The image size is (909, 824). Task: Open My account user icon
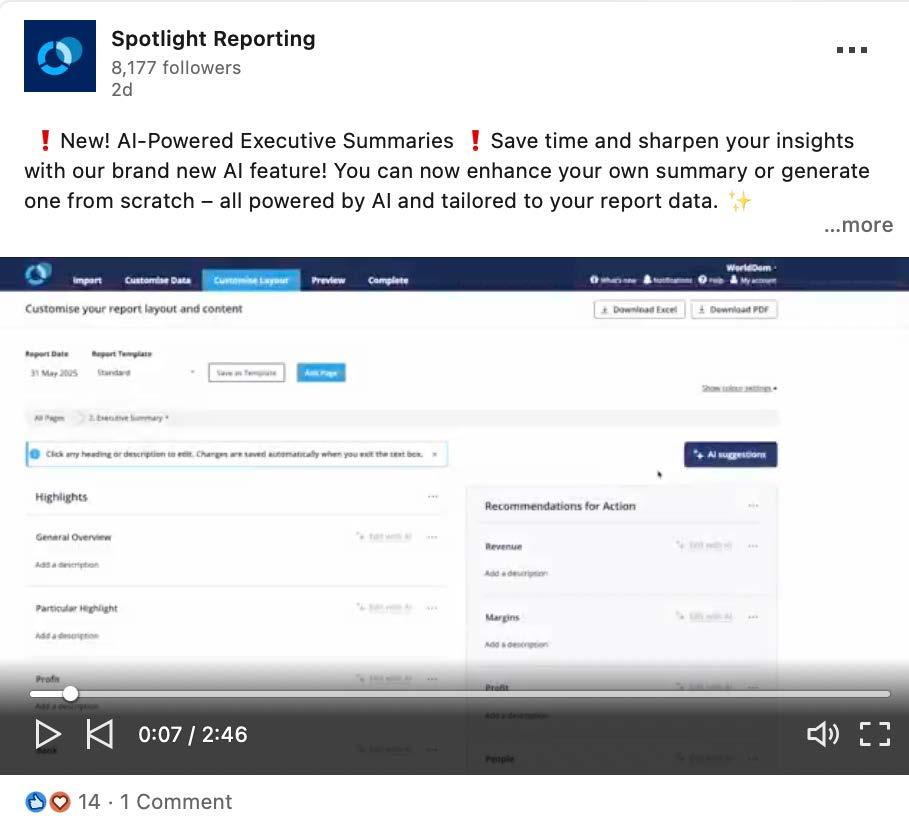(734, 279)
